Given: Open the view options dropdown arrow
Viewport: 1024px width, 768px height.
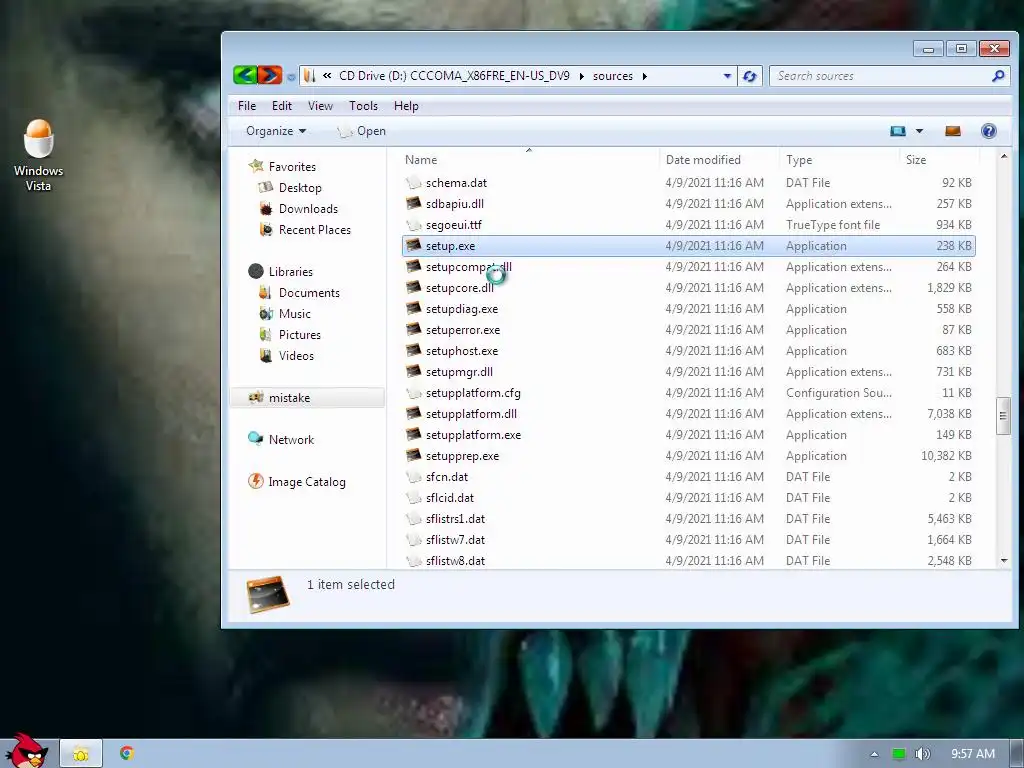Looking at the screenshot, I should (919, 131).
